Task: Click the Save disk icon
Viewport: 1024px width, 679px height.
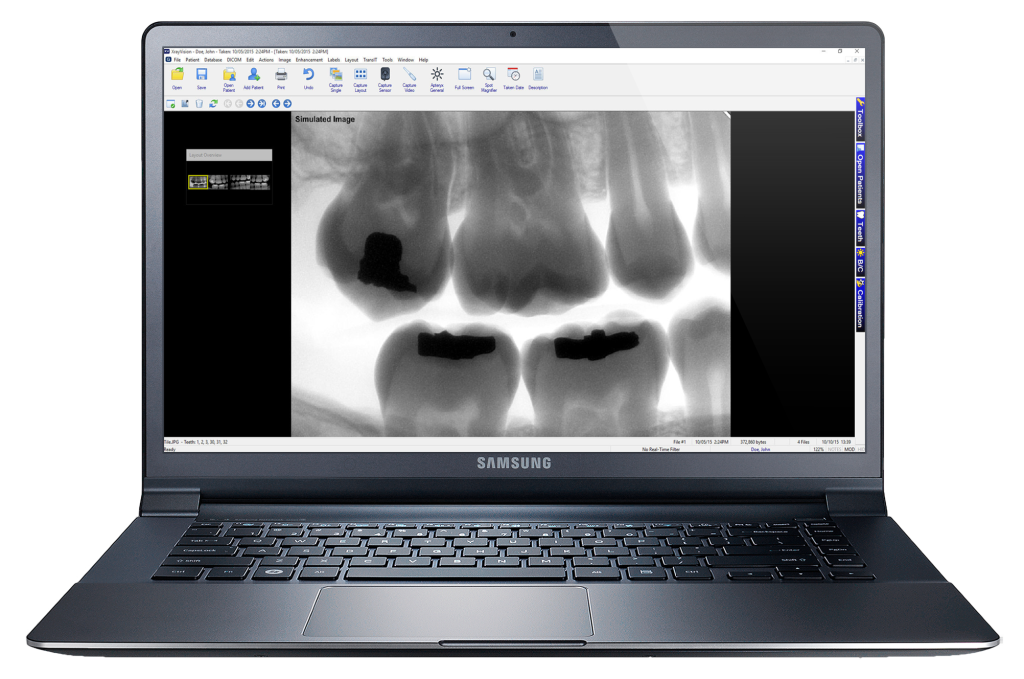Action: (x=202, y=76)
